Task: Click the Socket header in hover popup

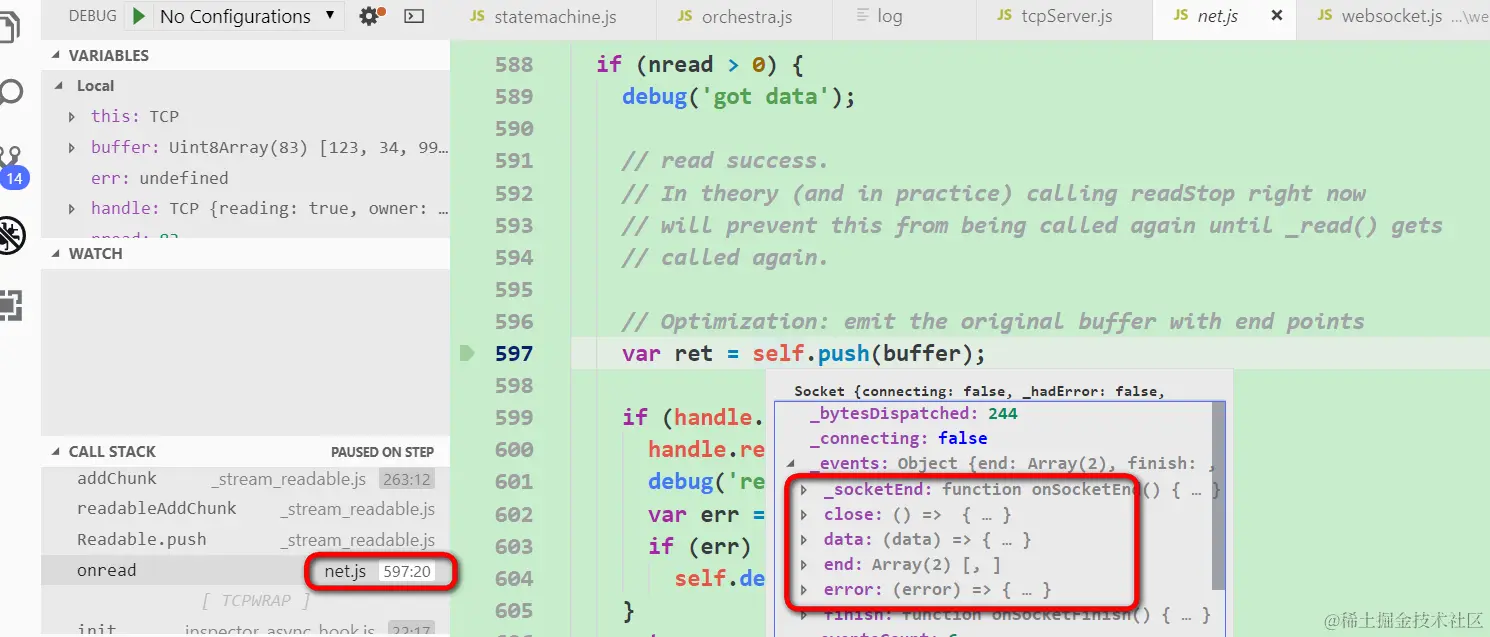Action: click(979, 391)
